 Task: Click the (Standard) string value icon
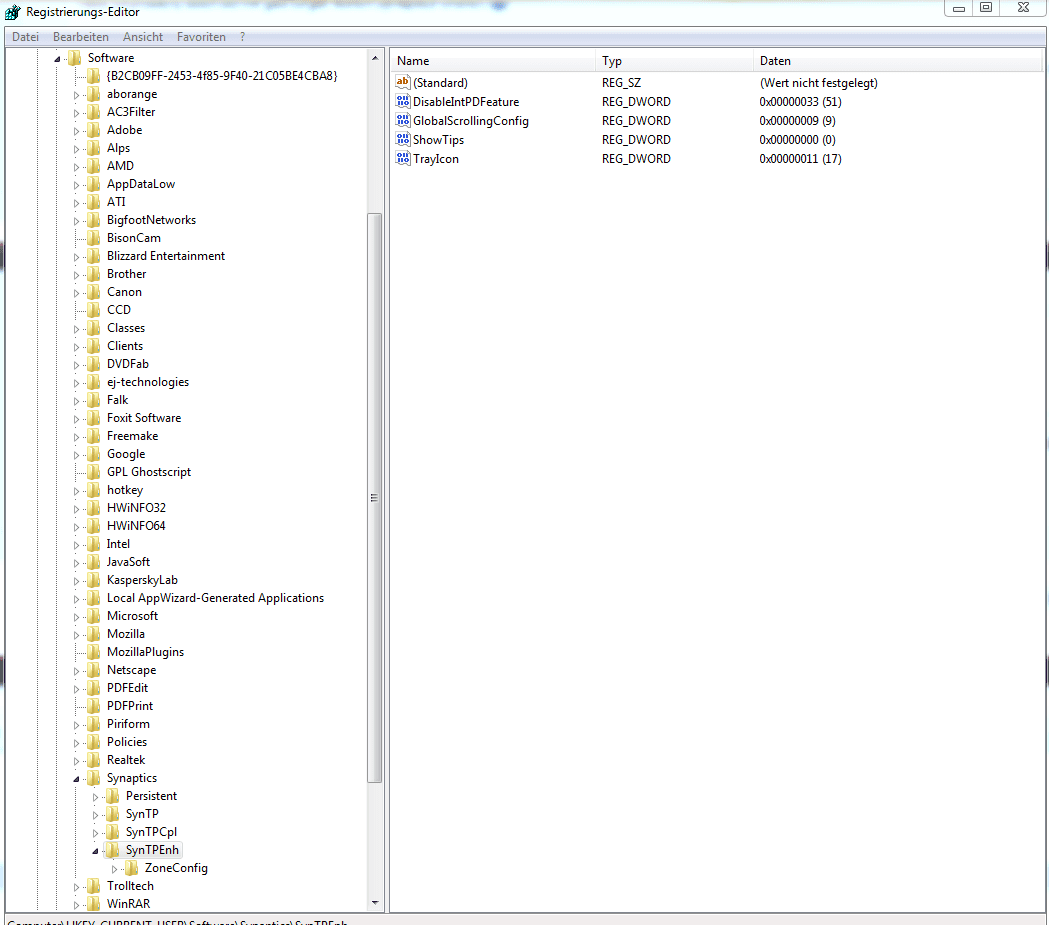(402, 82)
